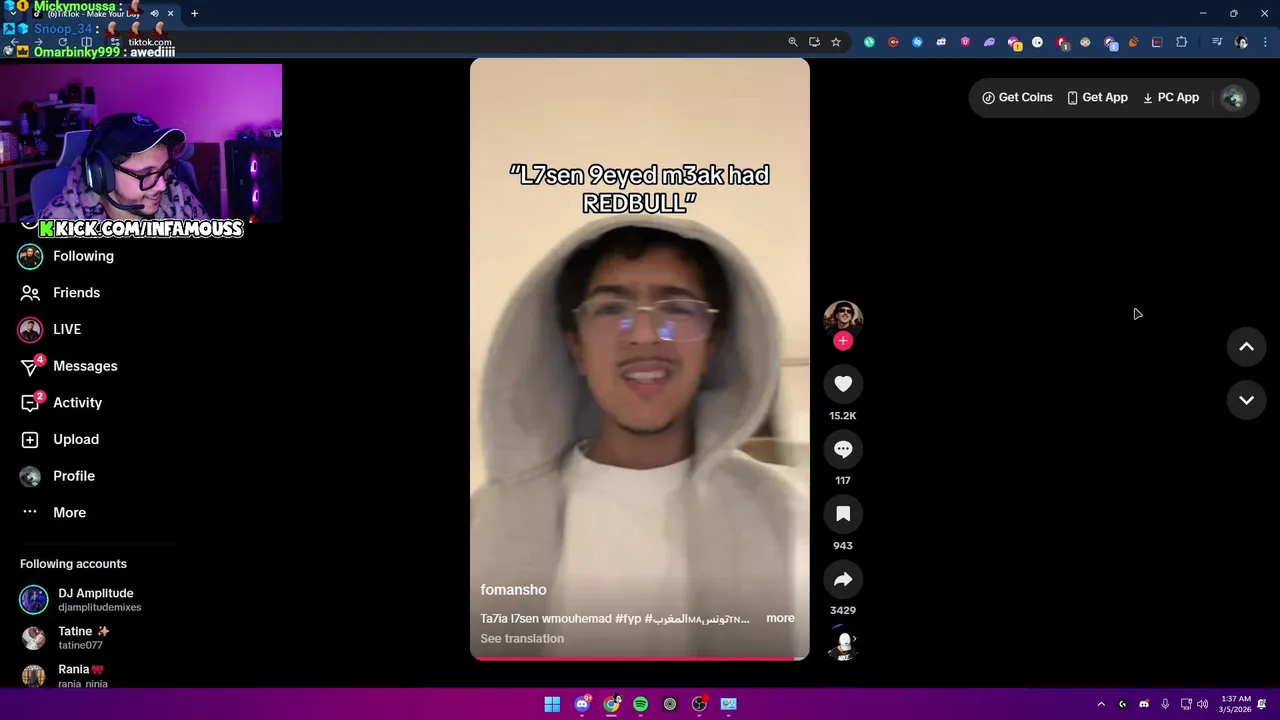1280x720 pixels.
Task: Click the orange extension icon
Action: tap(1133, 42)
